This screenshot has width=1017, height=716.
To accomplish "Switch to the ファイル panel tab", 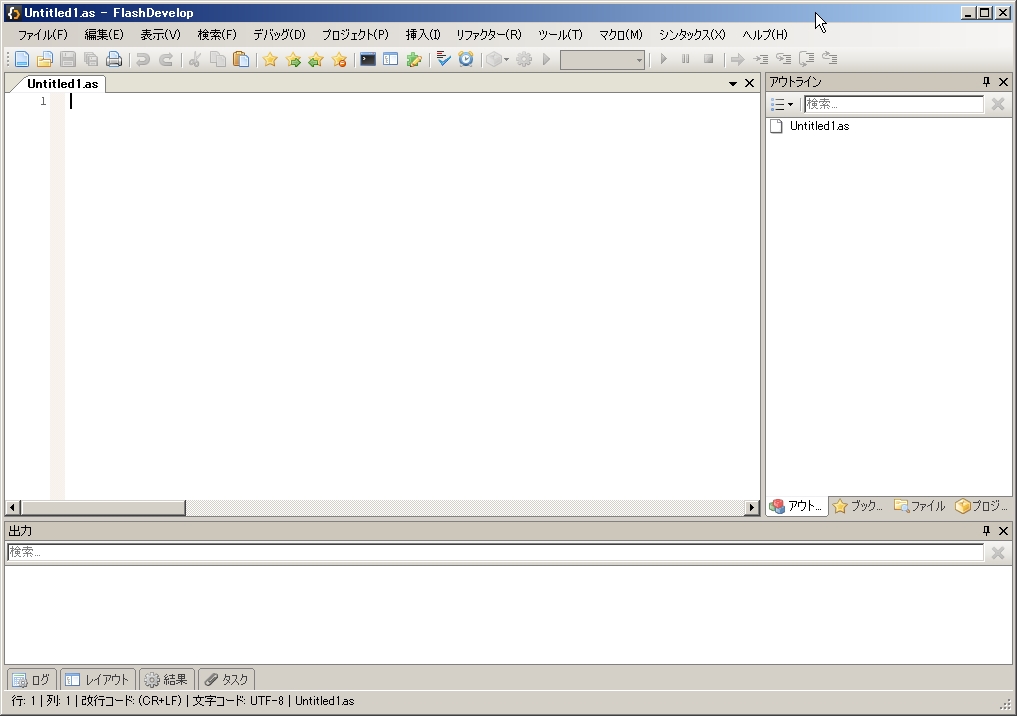I will (x=920, y=506).
